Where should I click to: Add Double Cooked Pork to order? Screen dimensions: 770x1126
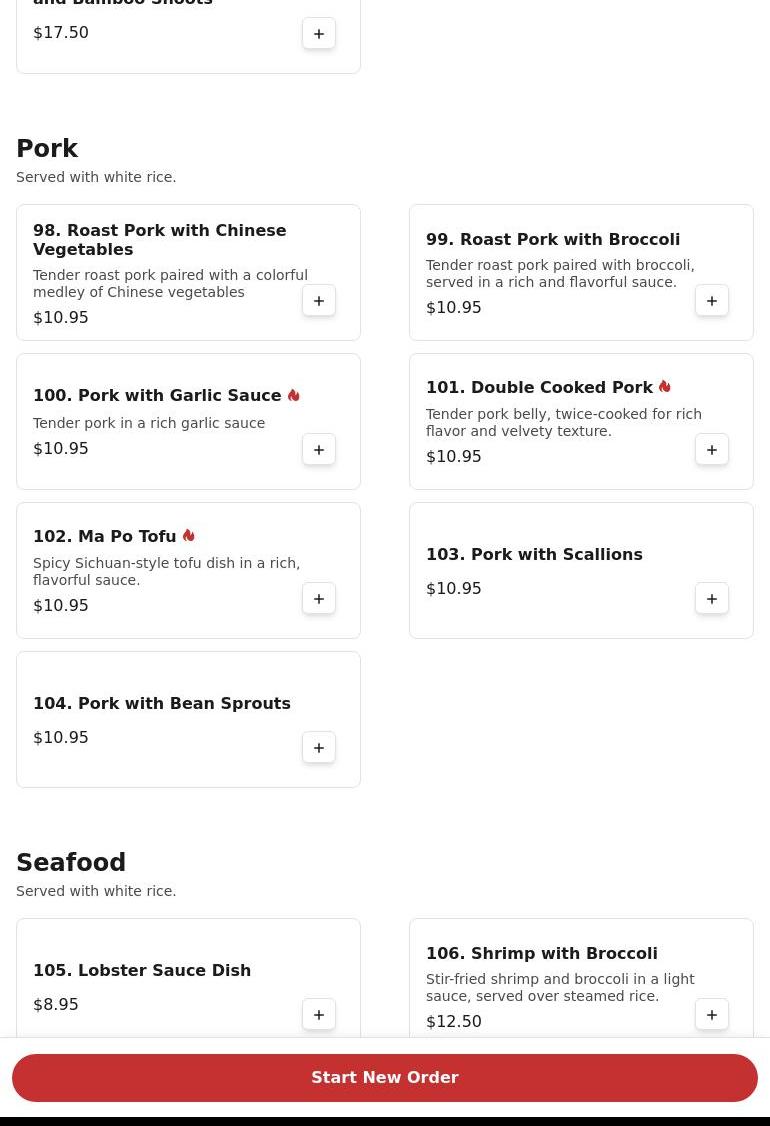coord(712,450)
